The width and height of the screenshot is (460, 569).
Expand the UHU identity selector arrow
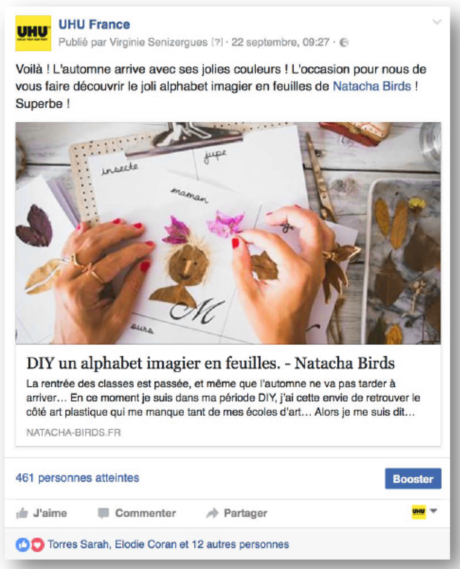[434, 511]
